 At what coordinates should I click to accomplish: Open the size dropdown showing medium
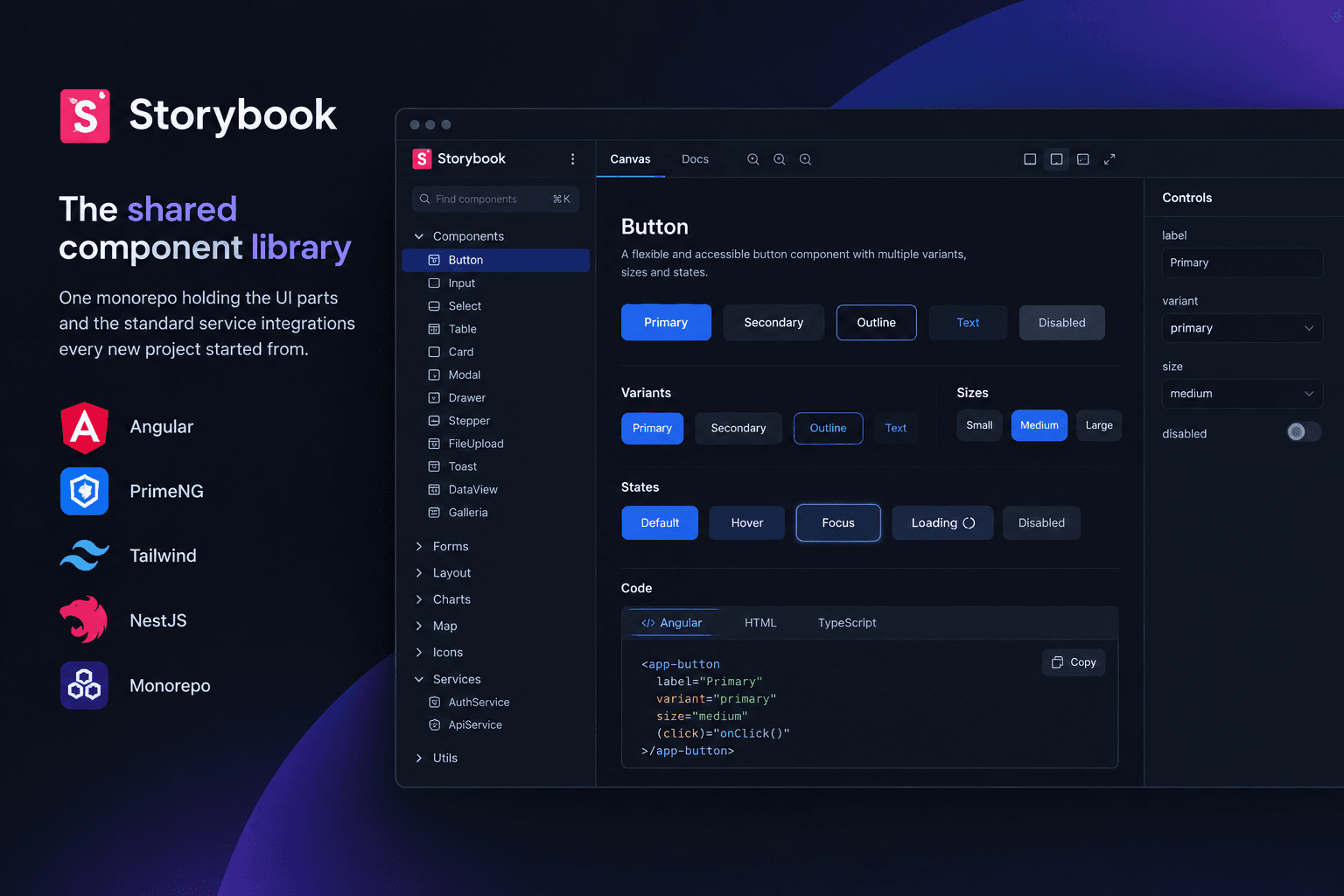1242,394
